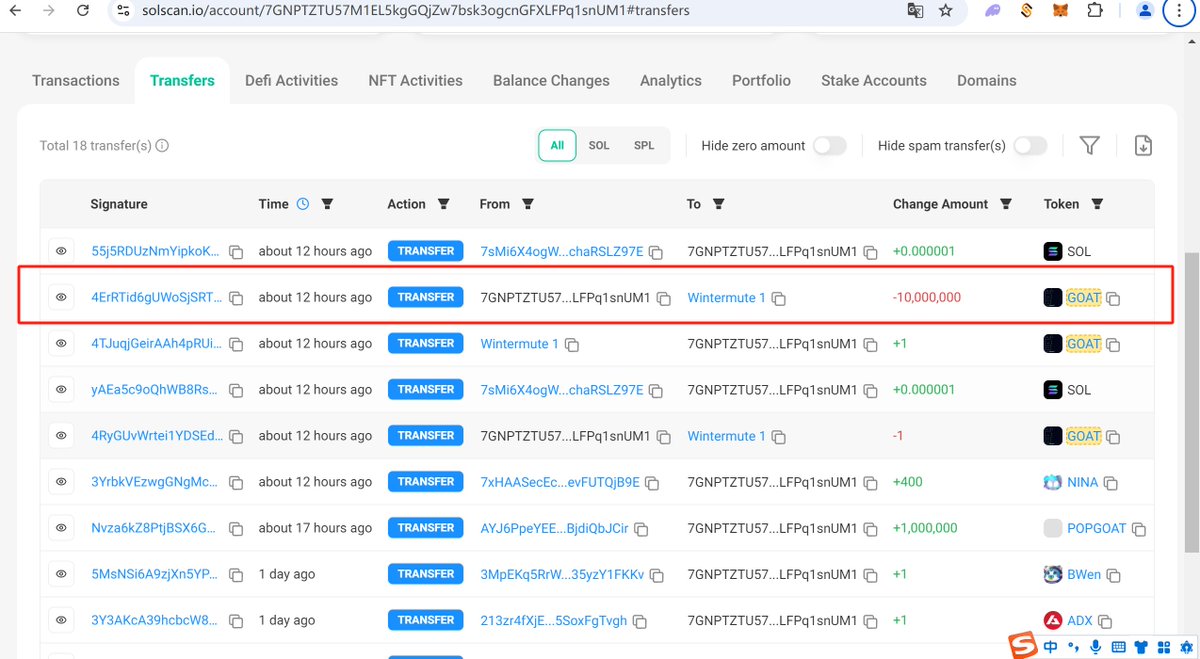
Task: Preview the 4ErRTid6gUWoSjSRT transaction with the eye icon
Action: [61, 297]
